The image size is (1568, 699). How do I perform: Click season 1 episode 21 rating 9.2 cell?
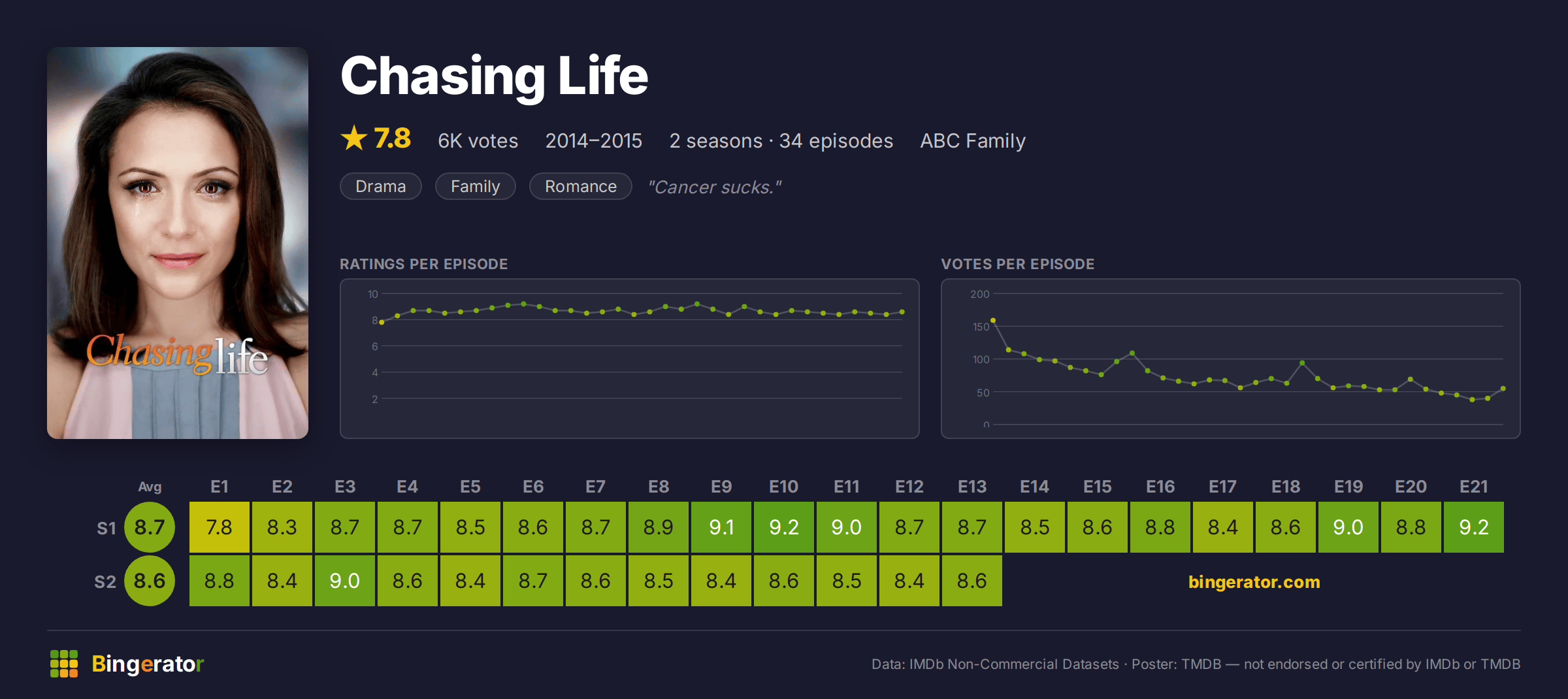pos(1474,527)
